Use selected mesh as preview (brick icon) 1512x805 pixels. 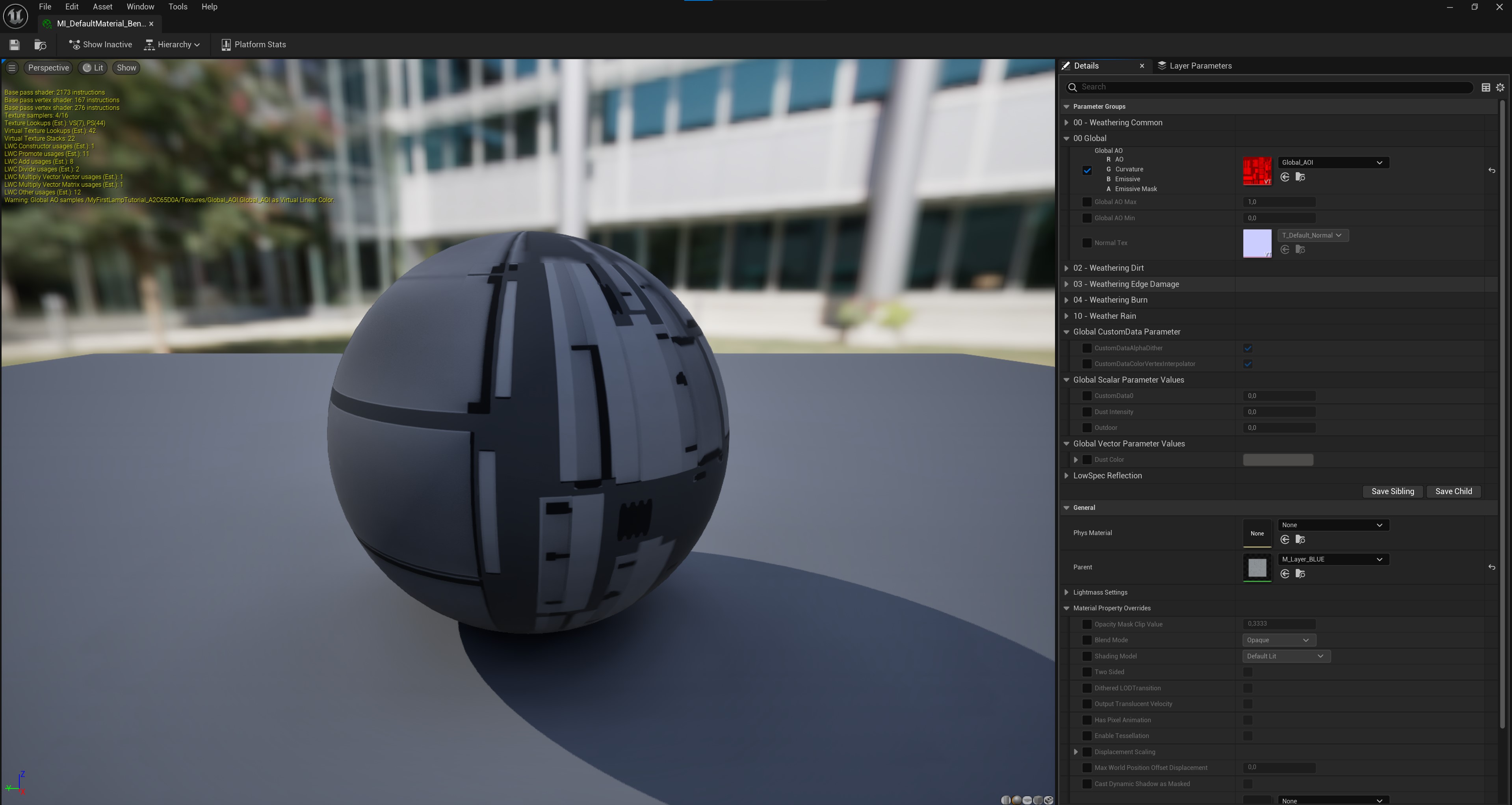(x=1049, y=800)
